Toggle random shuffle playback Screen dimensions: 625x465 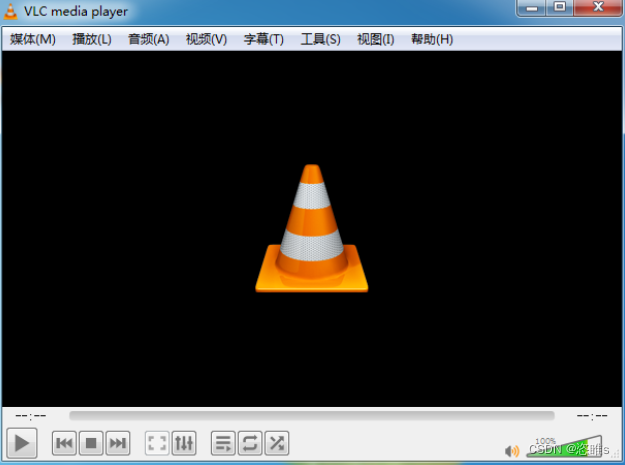click(x=277, y=443)
